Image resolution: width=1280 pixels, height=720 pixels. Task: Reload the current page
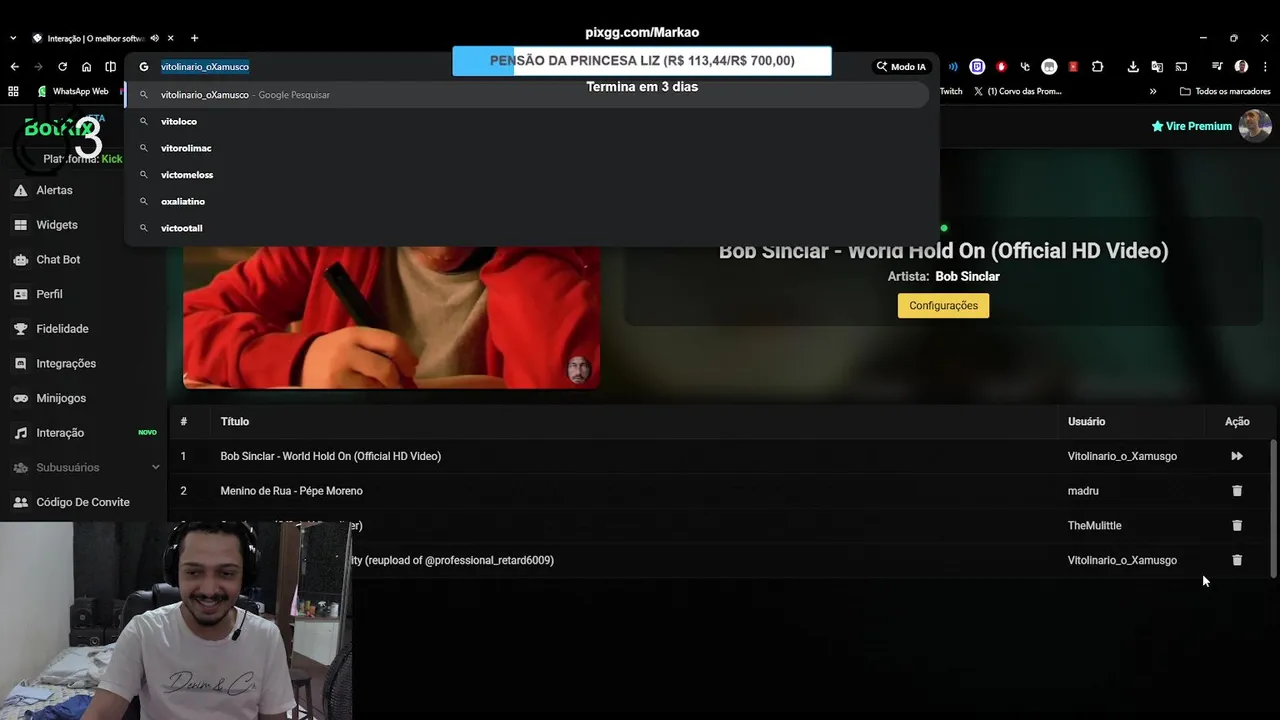point(62,67)
